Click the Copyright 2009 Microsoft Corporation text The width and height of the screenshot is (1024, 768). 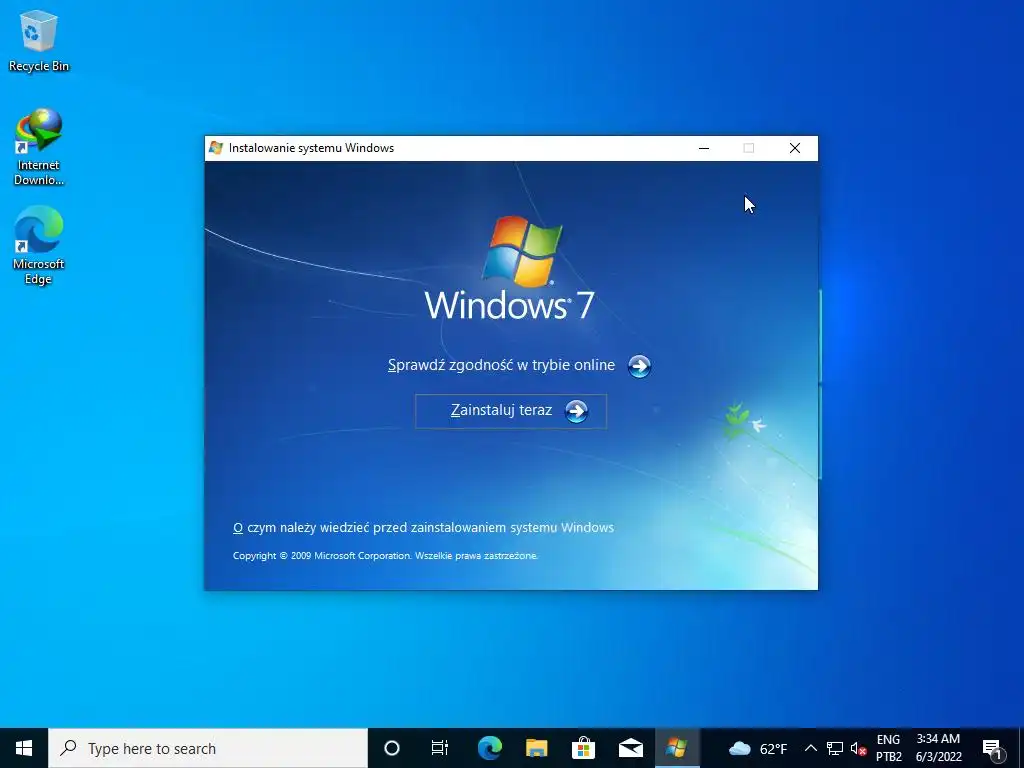pyautogui.click(x=385, y=556)
